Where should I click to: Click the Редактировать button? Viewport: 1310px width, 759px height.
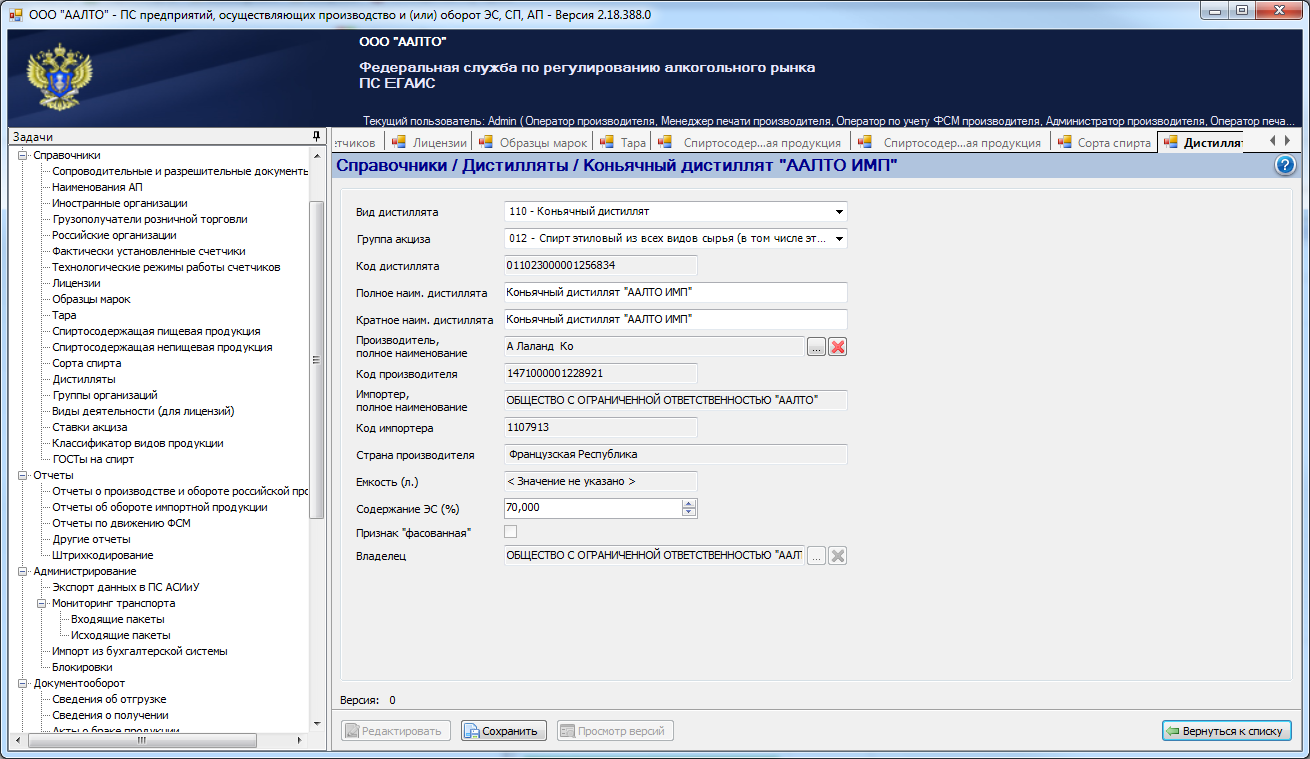pos(396,731)
